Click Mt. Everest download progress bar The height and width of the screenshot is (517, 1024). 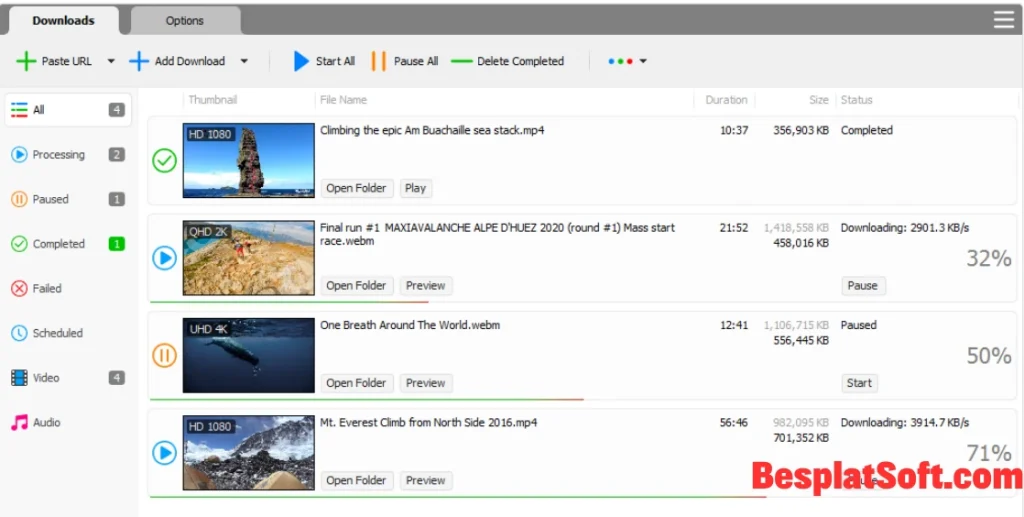click(457, 497)
